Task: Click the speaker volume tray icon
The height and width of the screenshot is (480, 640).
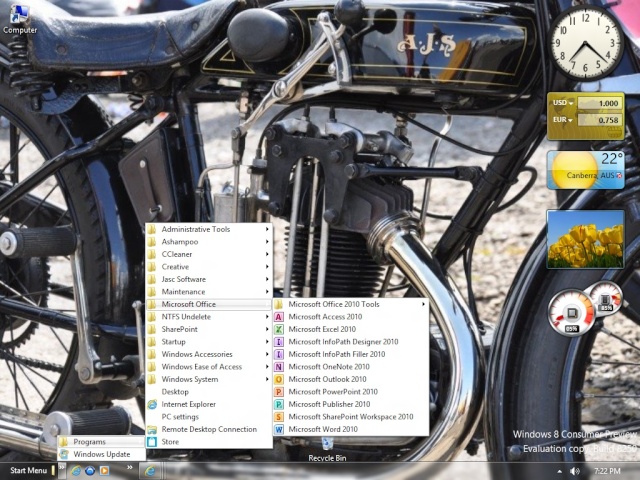Action: click(x=574, y=470)
